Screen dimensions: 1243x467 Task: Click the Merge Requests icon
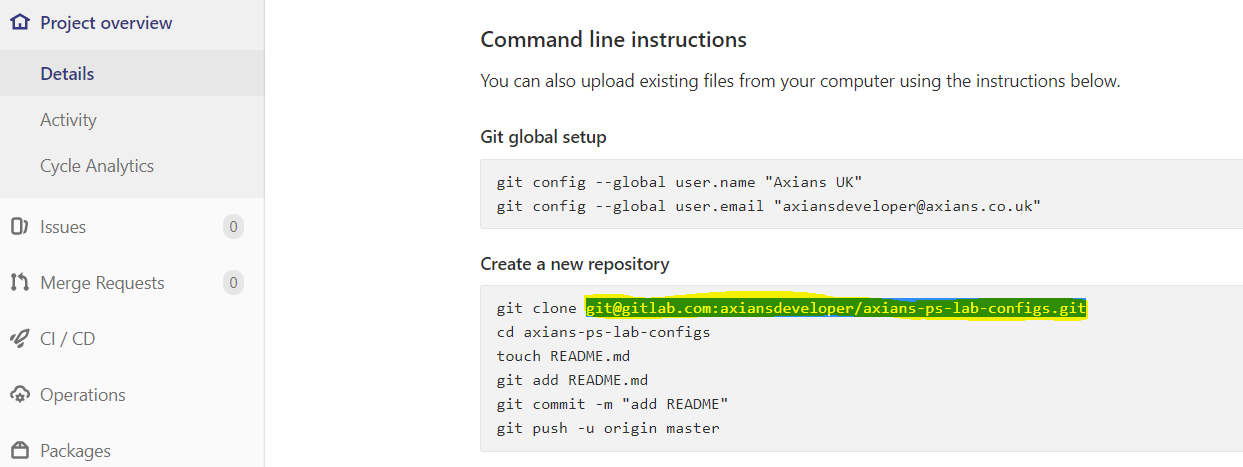[19, 283]
